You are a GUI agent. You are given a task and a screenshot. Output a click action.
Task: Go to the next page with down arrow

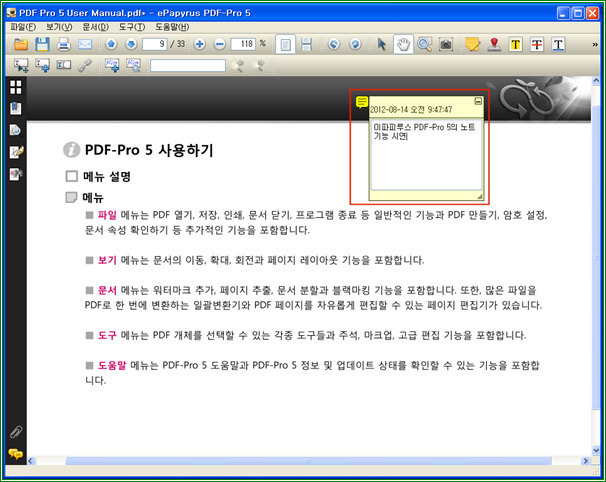tap(131, 44)
